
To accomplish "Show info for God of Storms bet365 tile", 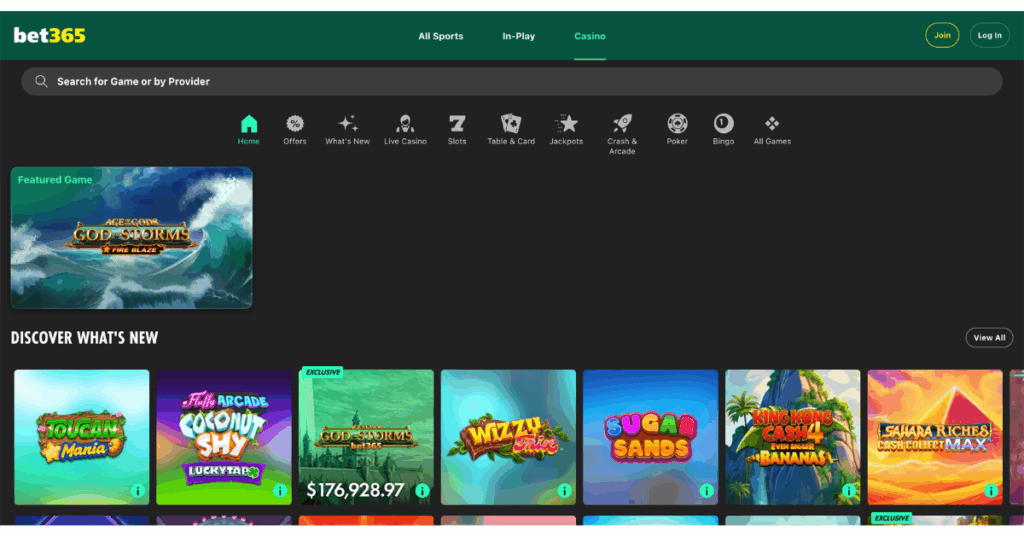I will 422,491.
